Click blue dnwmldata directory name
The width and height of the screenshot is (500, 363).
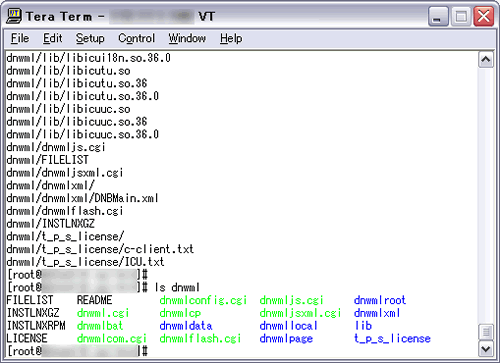[x=186, y=326]
